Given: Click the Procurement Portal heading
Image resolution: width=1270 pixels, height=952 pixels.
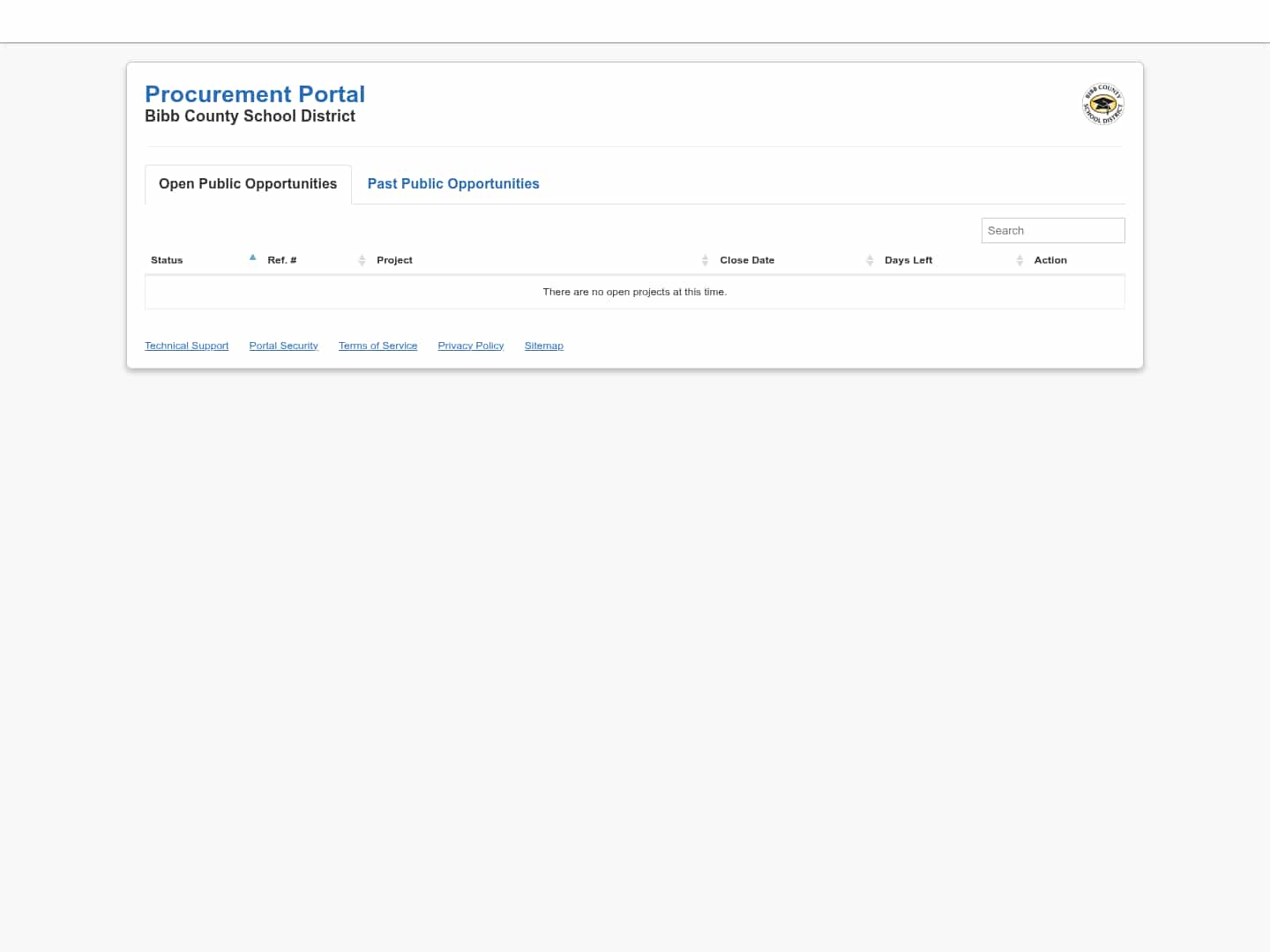Looking at the screenshot, I should click(x=255, y=94).
